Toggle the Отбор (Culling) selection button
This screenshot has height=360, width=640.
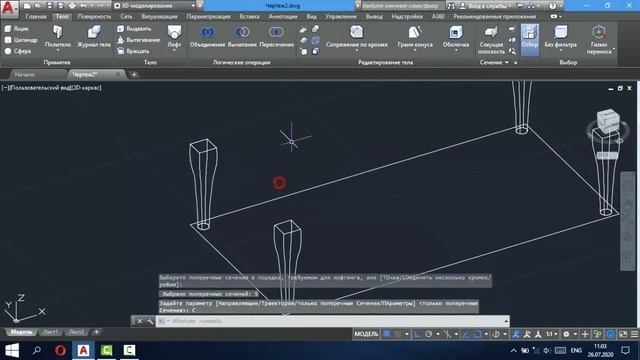530,39
